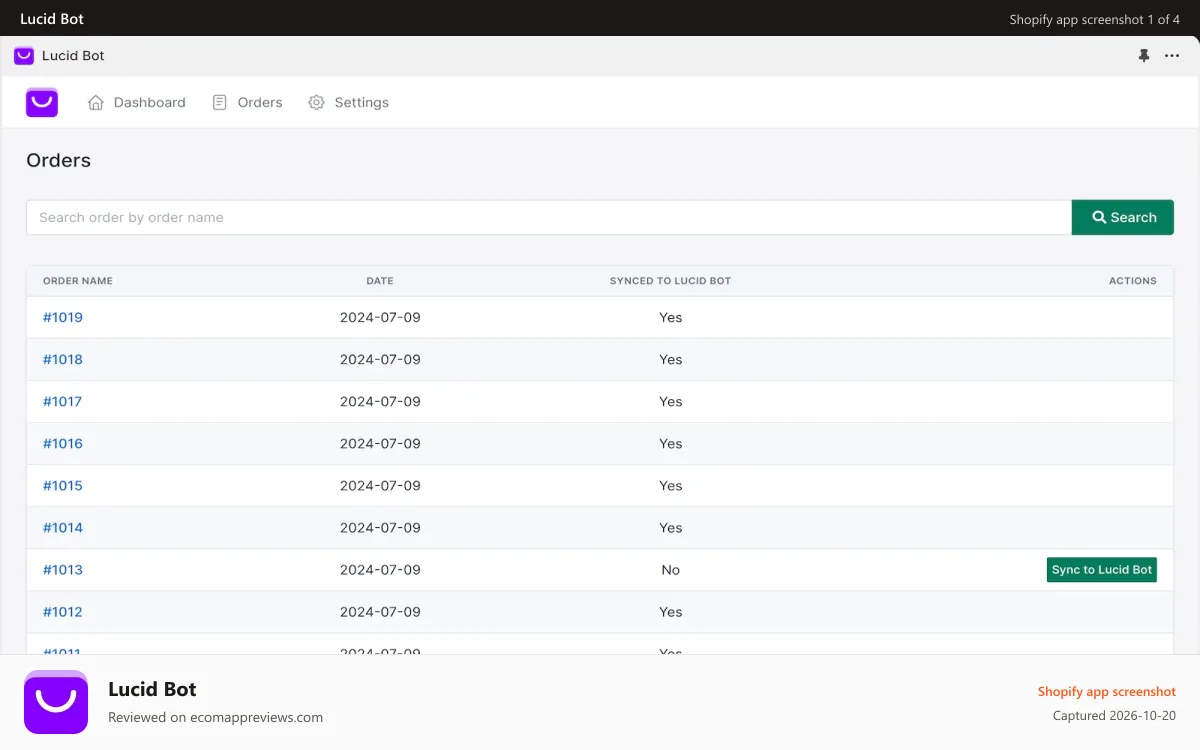
Task: Open order #1015 link
Action: point(63,485)
